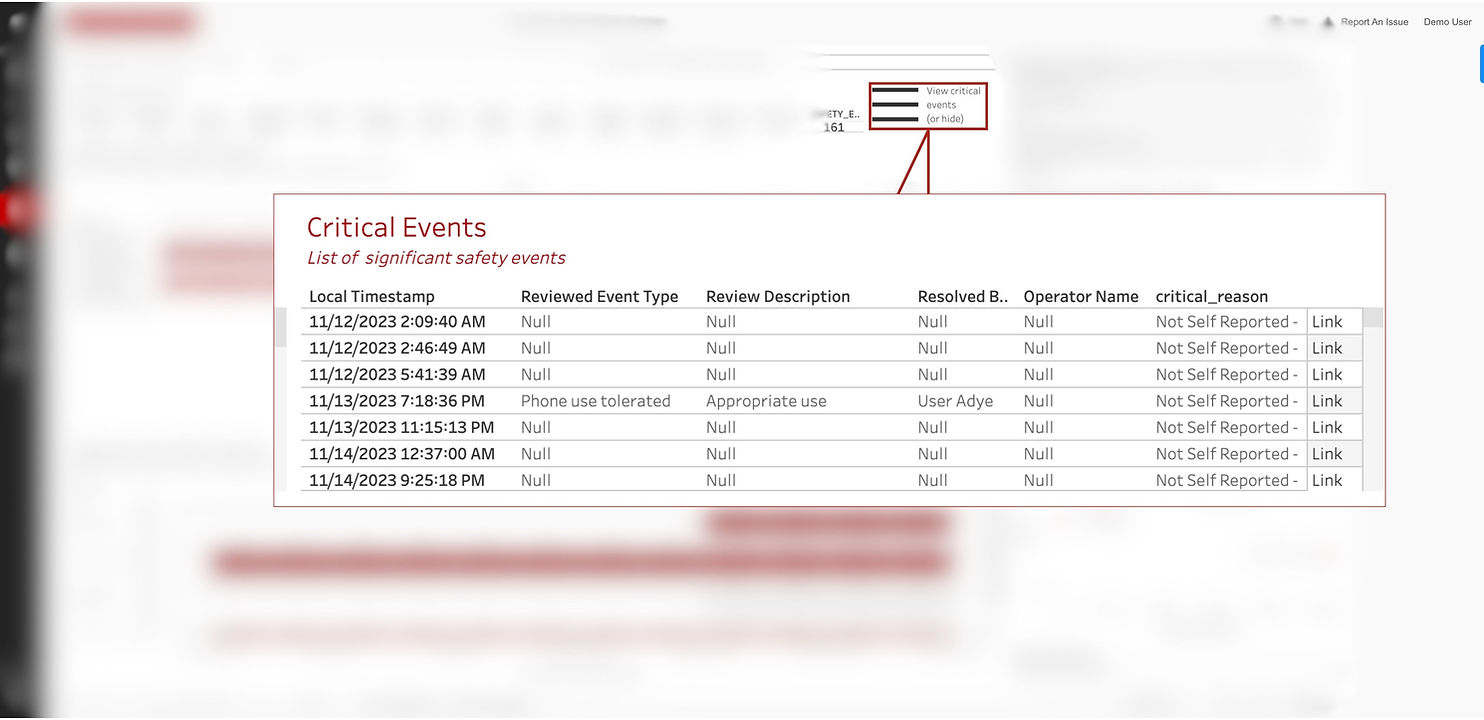
Task: Open Link for the 11/12/2023 2:09:40 AM event
Action: pyautogui.click(x=1327, y=322)
